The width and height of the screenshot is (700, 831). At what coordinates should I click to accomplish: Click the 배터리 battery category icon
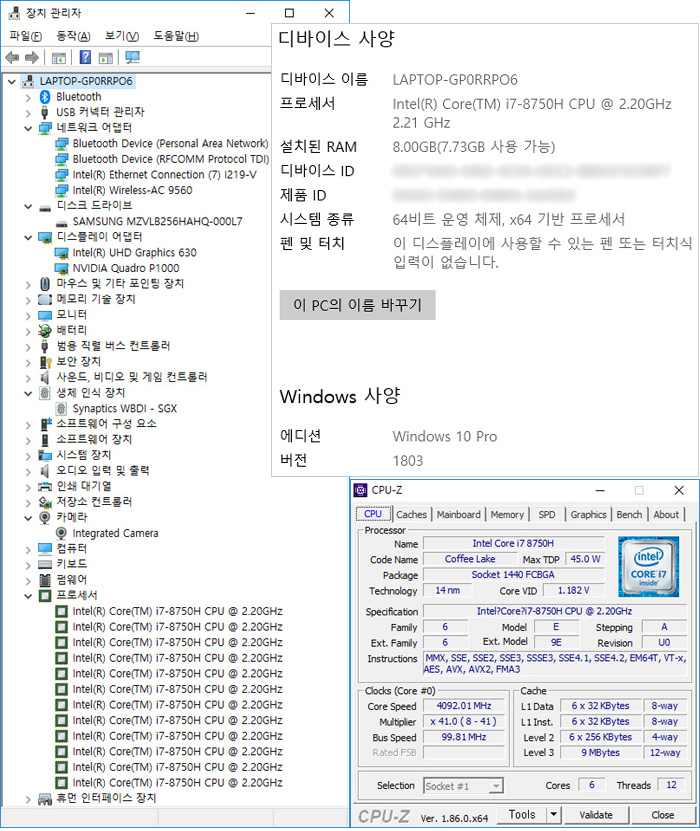pyautogui.click(x=45, y=331)
